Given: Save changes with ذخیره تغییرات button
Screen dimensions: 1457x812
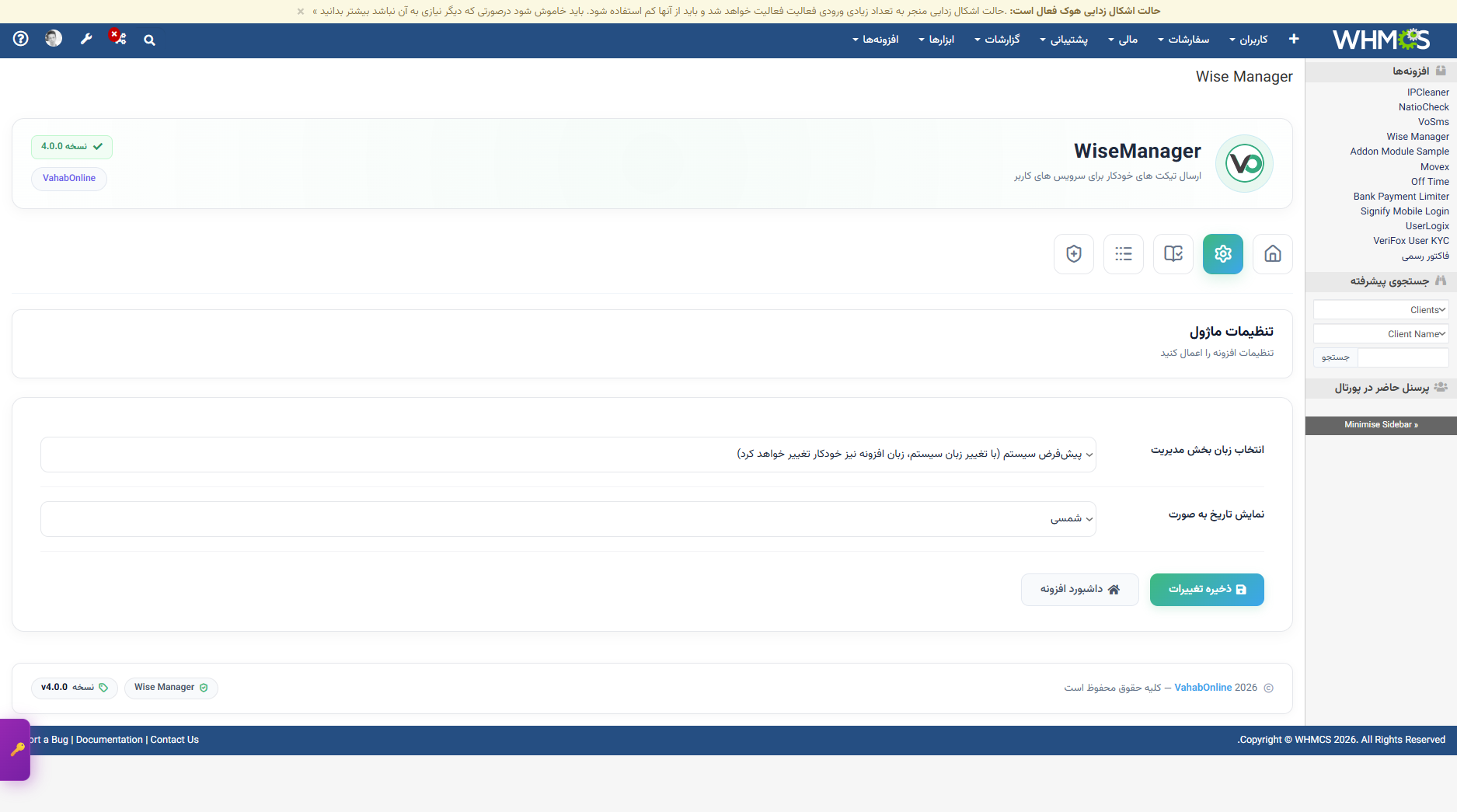Looking at the screenshot, I should click(1207, 590).
